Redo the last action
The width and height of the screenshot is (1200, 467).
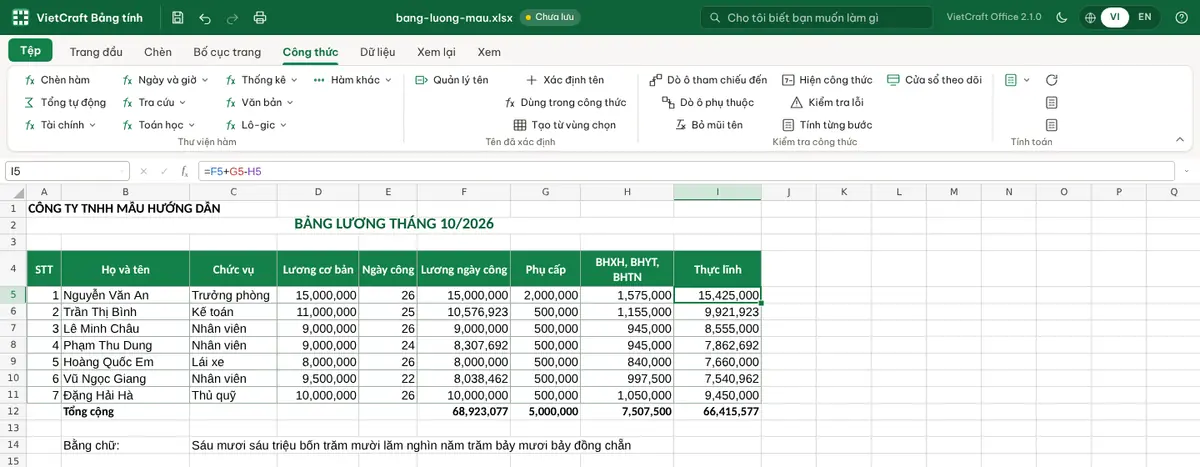pyautogui.click(x=233, y=17)
